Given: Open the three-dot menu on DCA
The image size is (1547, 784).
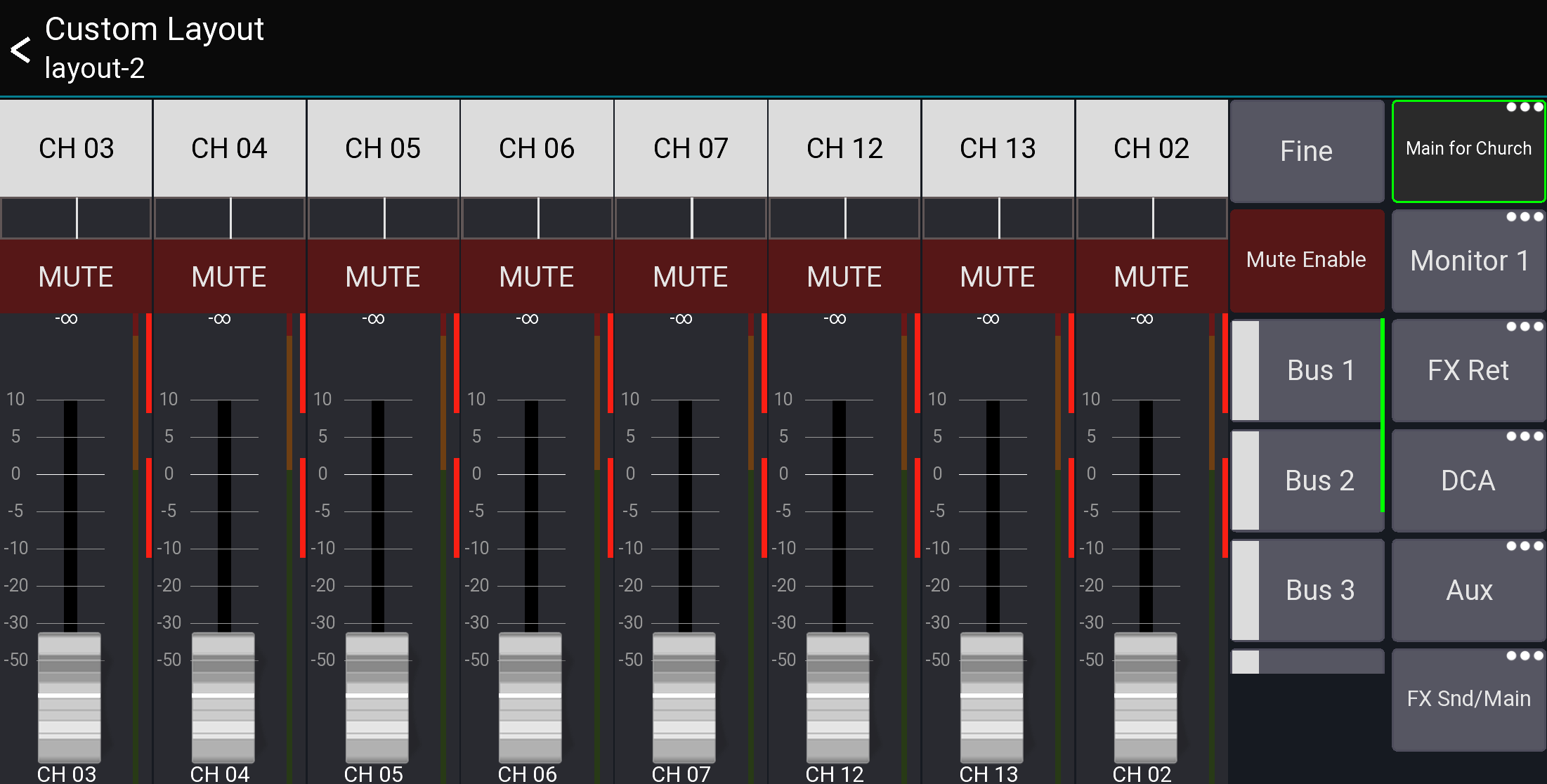Looking at the screenshot, I should point(1526,436).
